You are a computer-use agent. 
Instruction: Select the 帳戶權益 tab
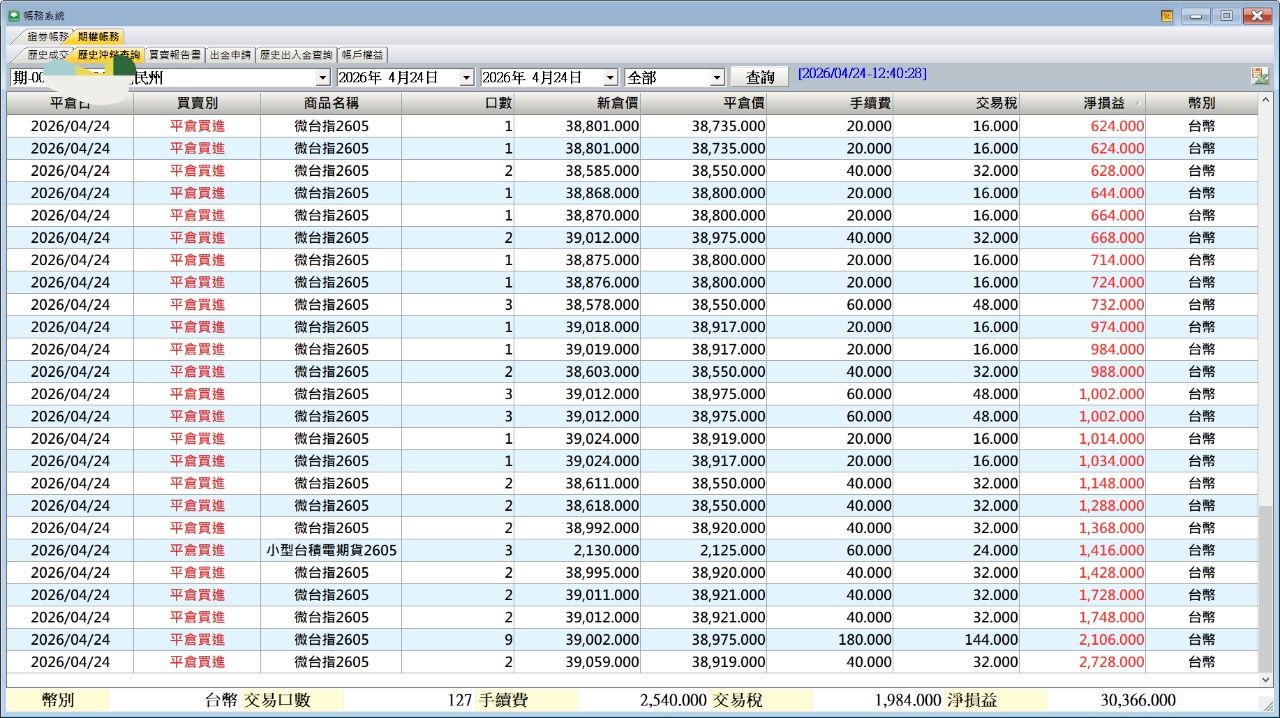click(x=362, y=55)
